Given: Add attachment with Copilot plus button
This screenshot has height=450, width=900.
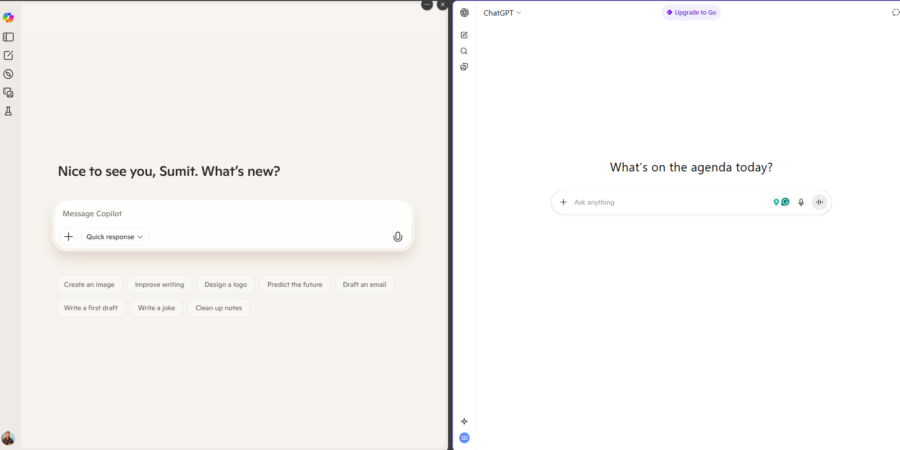Looking at the screenshot, I should click(x=68, y=236).
